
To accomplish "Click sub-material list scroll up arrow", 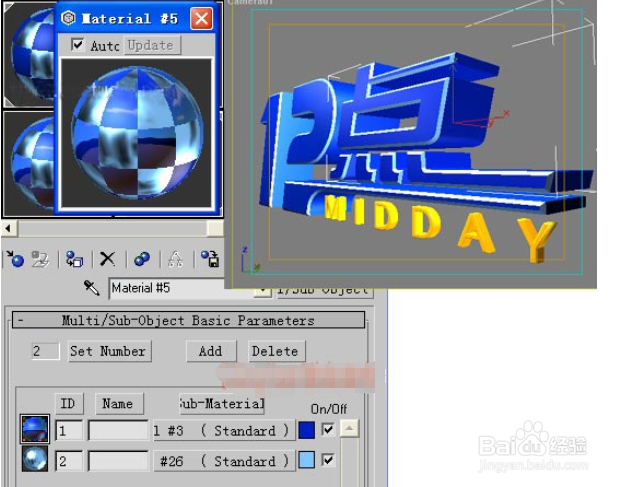I will point(349,429).
